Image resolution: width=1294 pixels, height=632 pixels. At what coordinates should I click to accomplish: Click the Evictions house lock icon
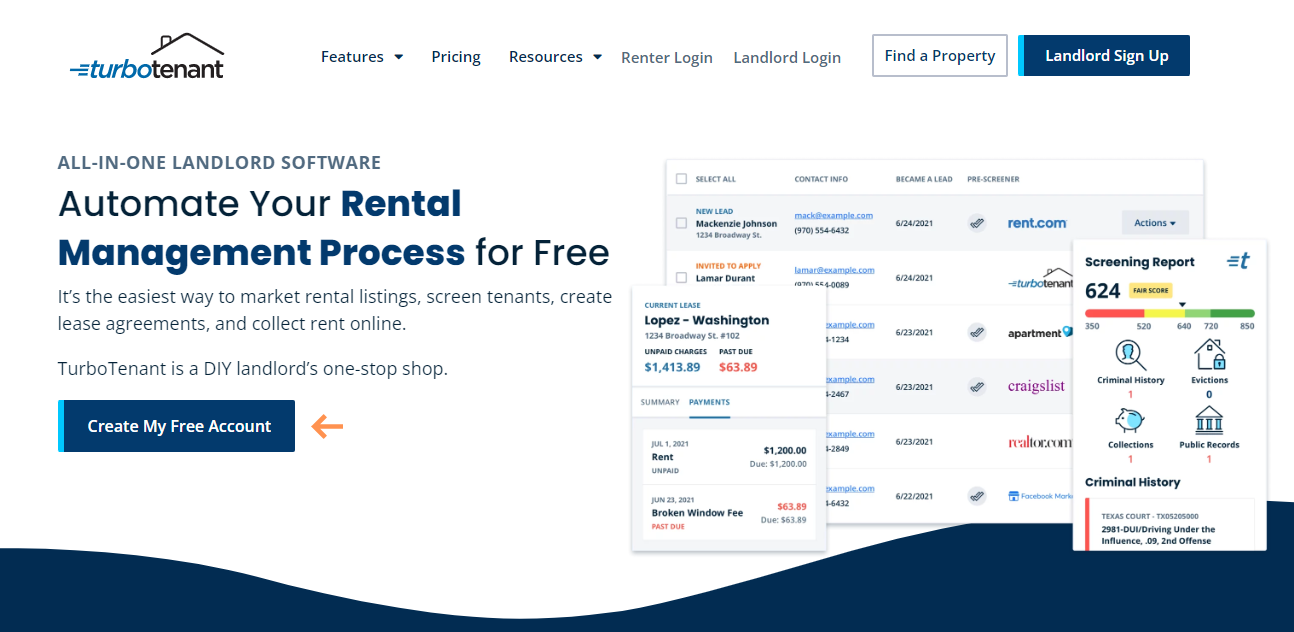click(x=1209, y=355)
